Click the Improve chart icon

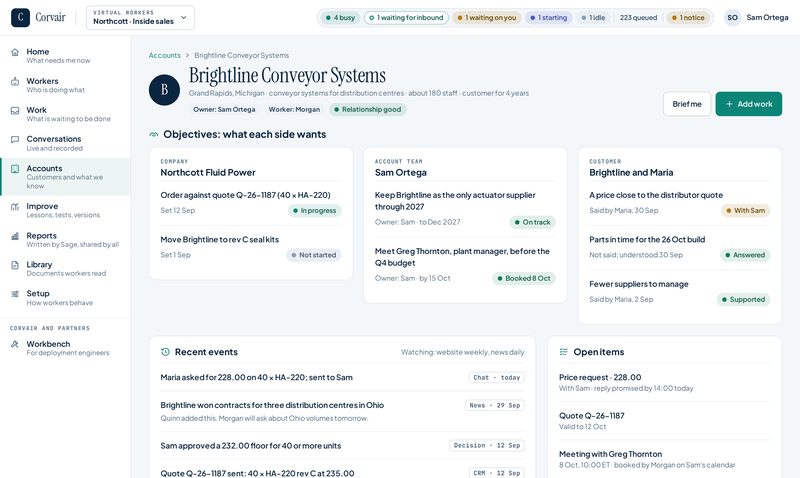[15, 207]
